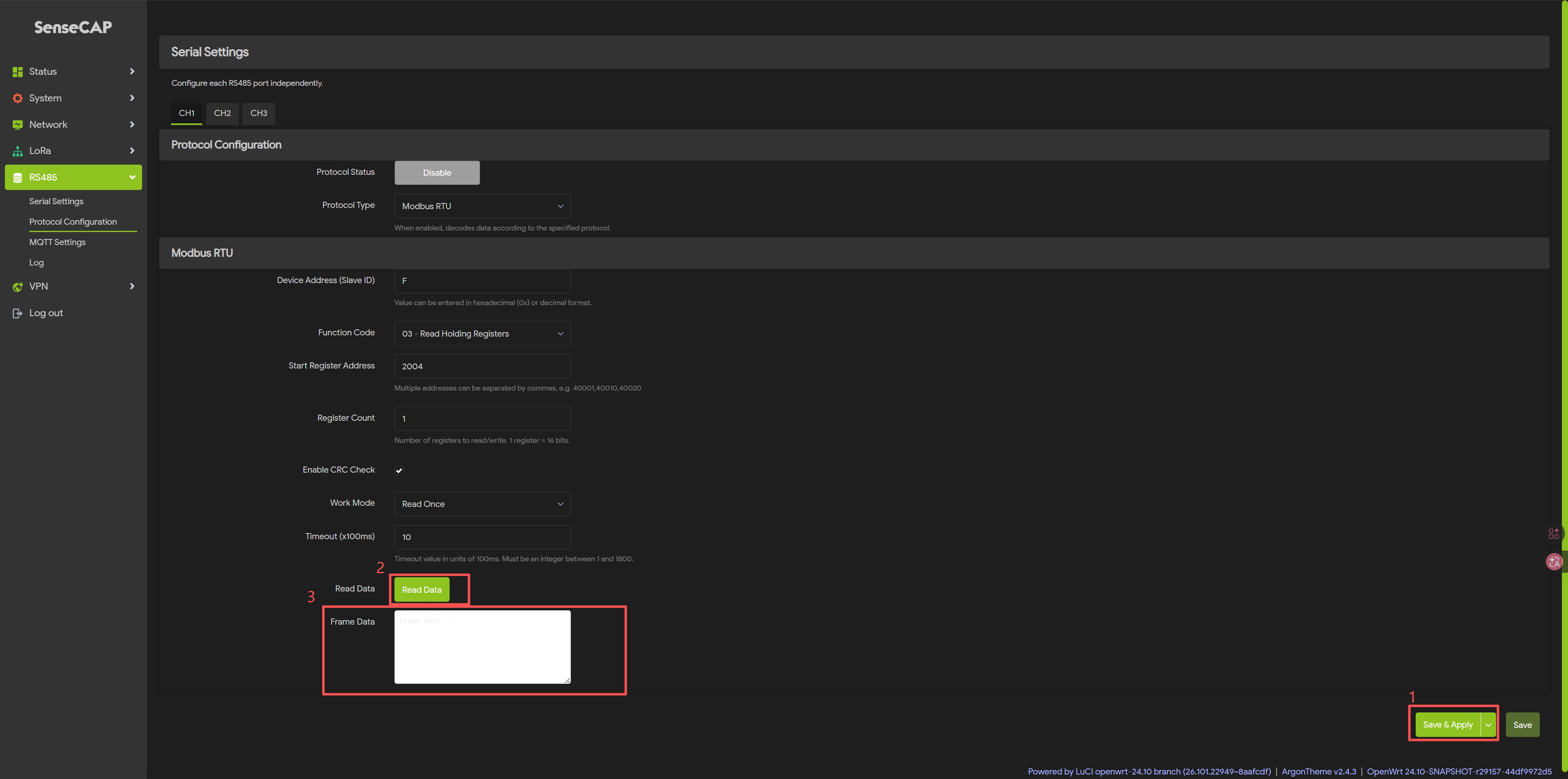Click the LoRa hierarchy icon

point(18,151)
